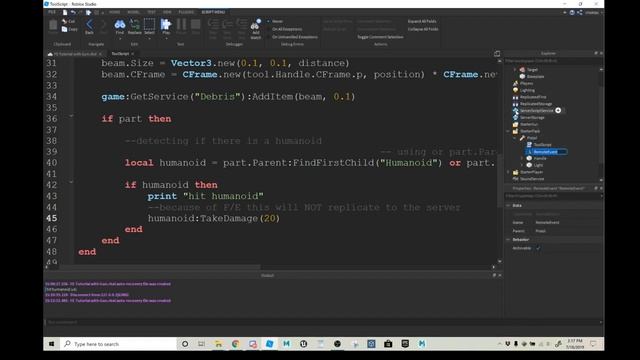Open the FILE menu
Viewport: 640px width, 360px height.
tap(52, 12)
